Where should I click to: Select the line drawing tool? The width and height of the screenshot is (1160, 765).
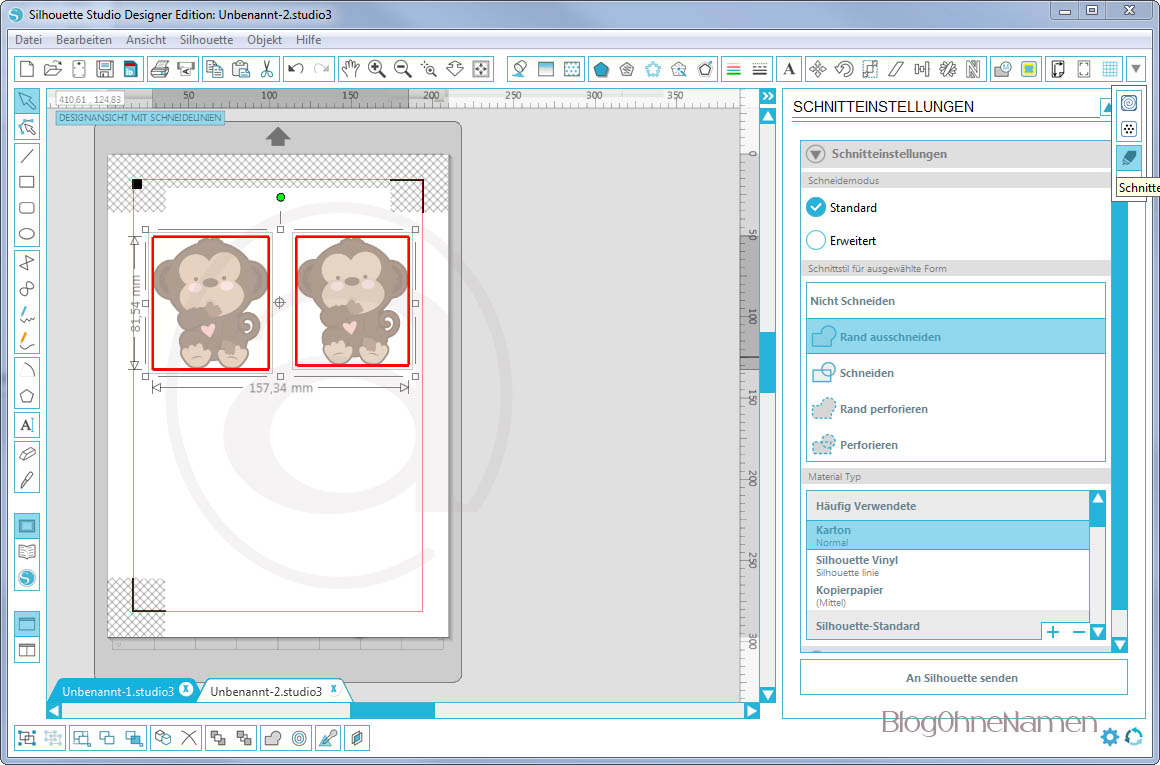tap(27, 155)
